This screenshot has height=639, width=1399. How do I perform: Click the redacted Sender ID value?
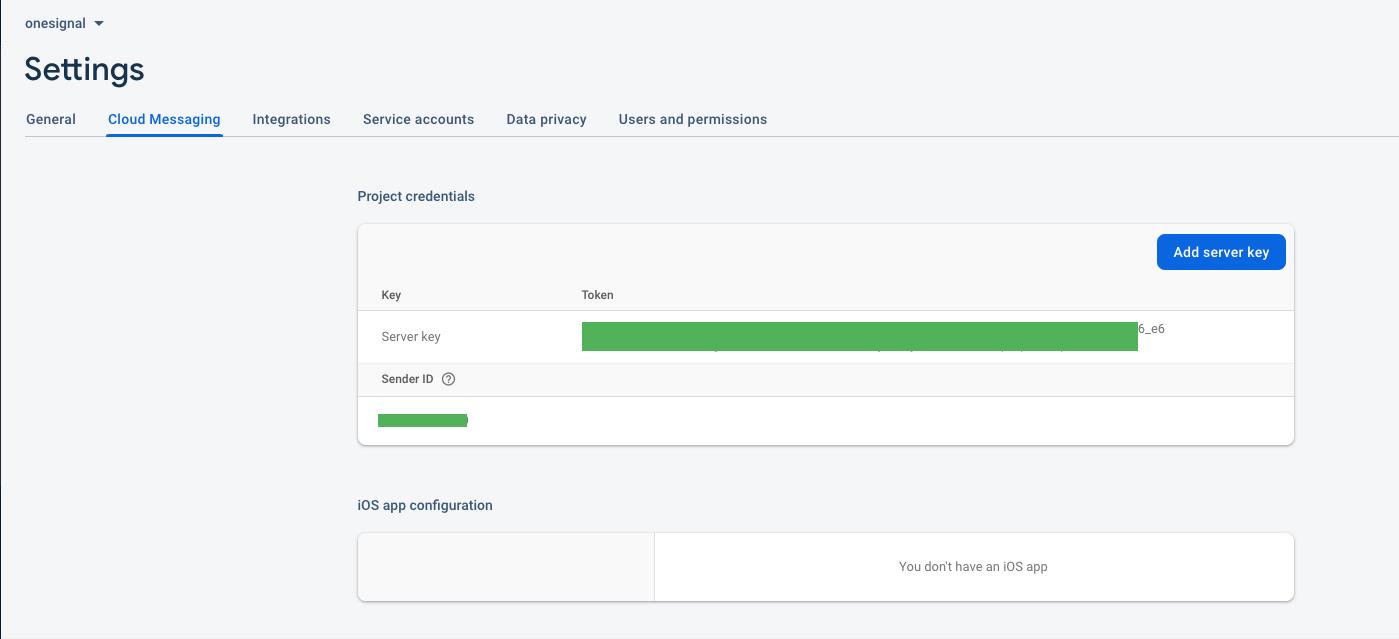coord(422,420)
